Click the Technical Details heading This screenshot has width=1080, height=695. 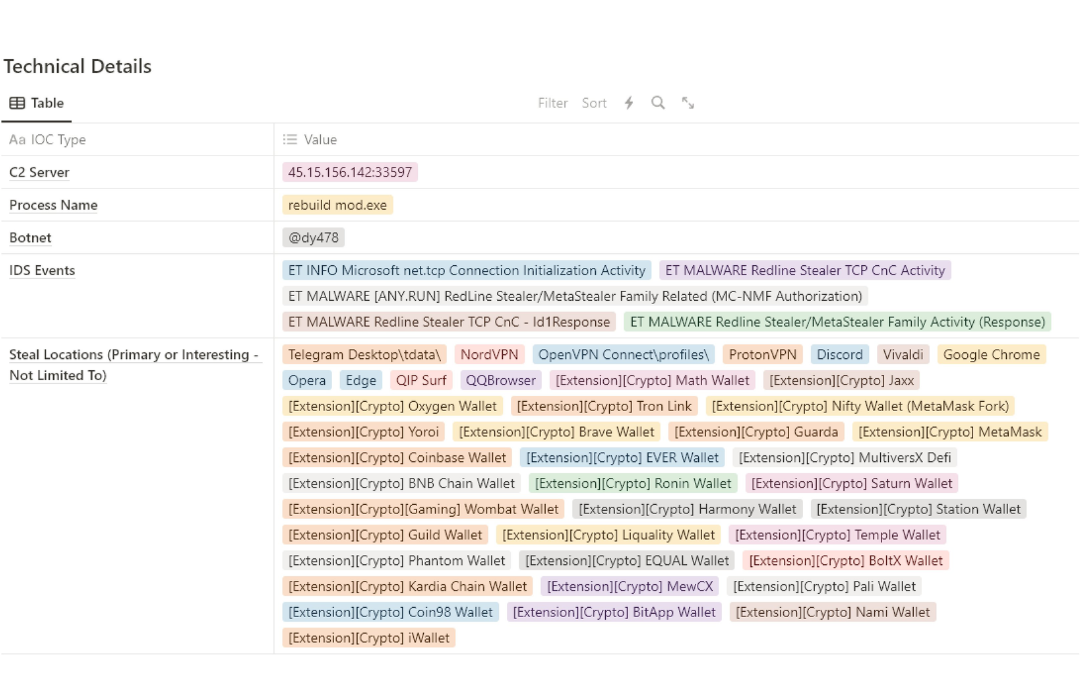point(78,66)
